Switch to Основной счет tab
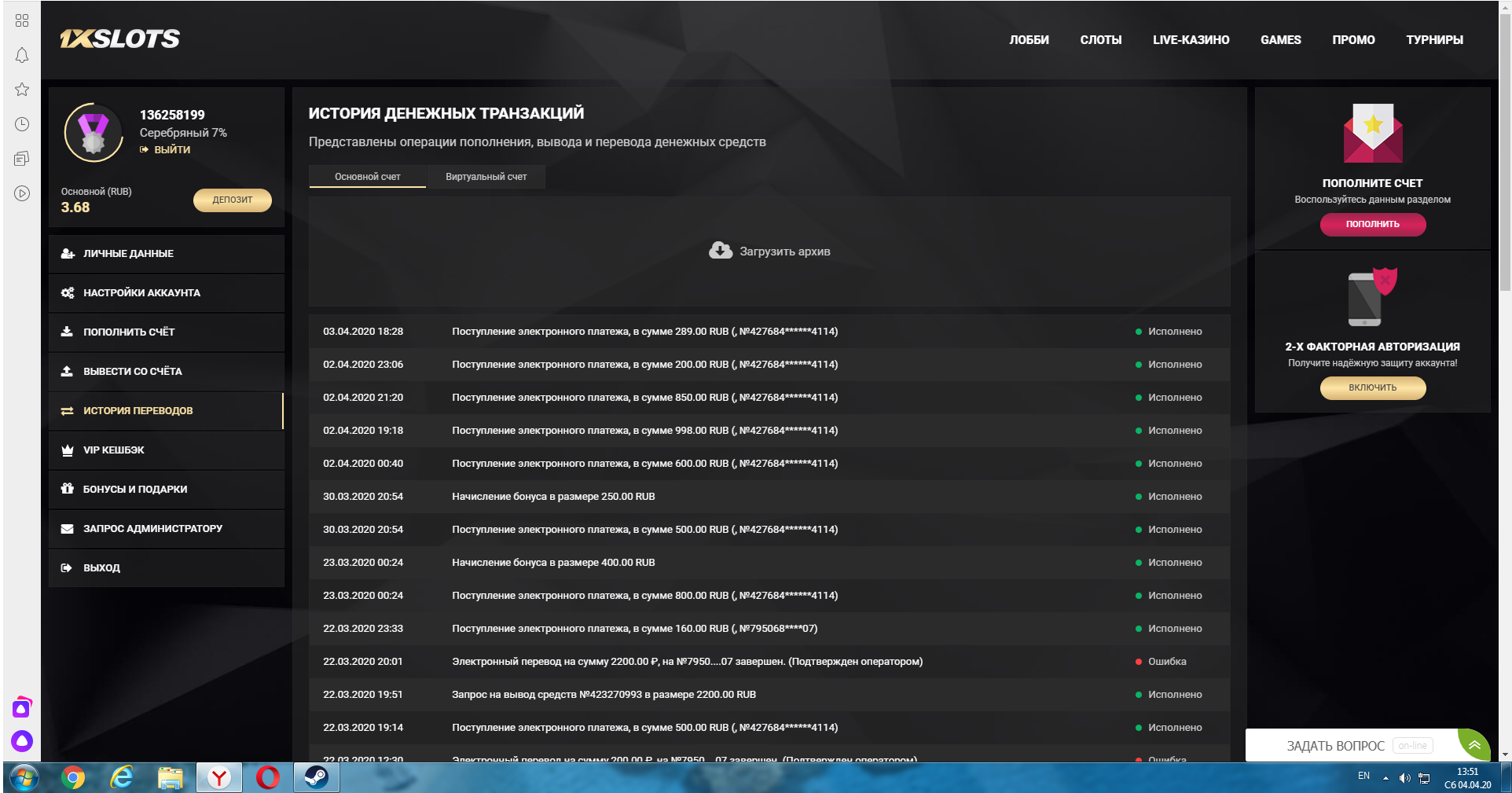 coord(367,177)
